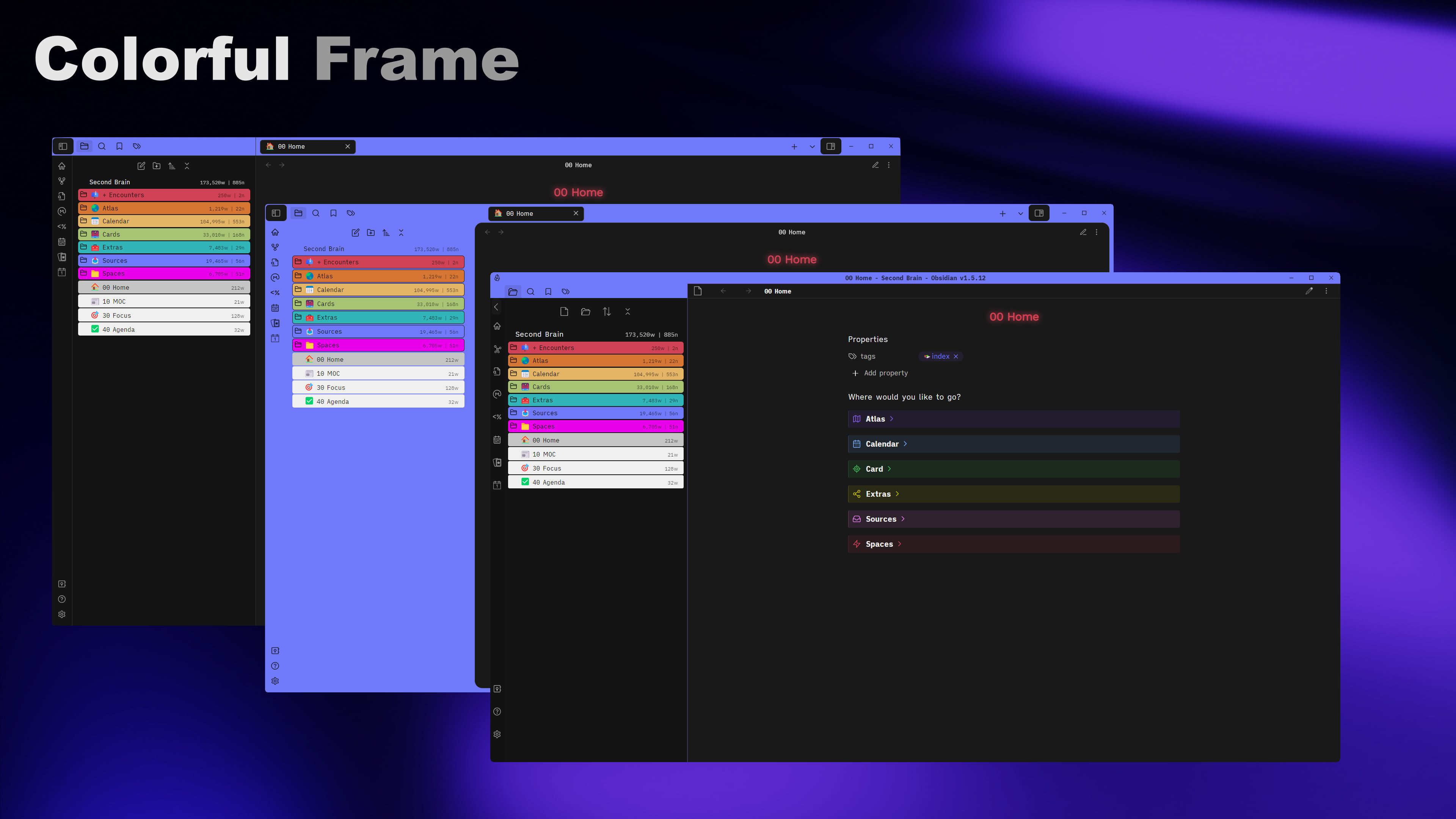Create new note in back window
The image size is (1456, 819).
[x=141, y=166]
